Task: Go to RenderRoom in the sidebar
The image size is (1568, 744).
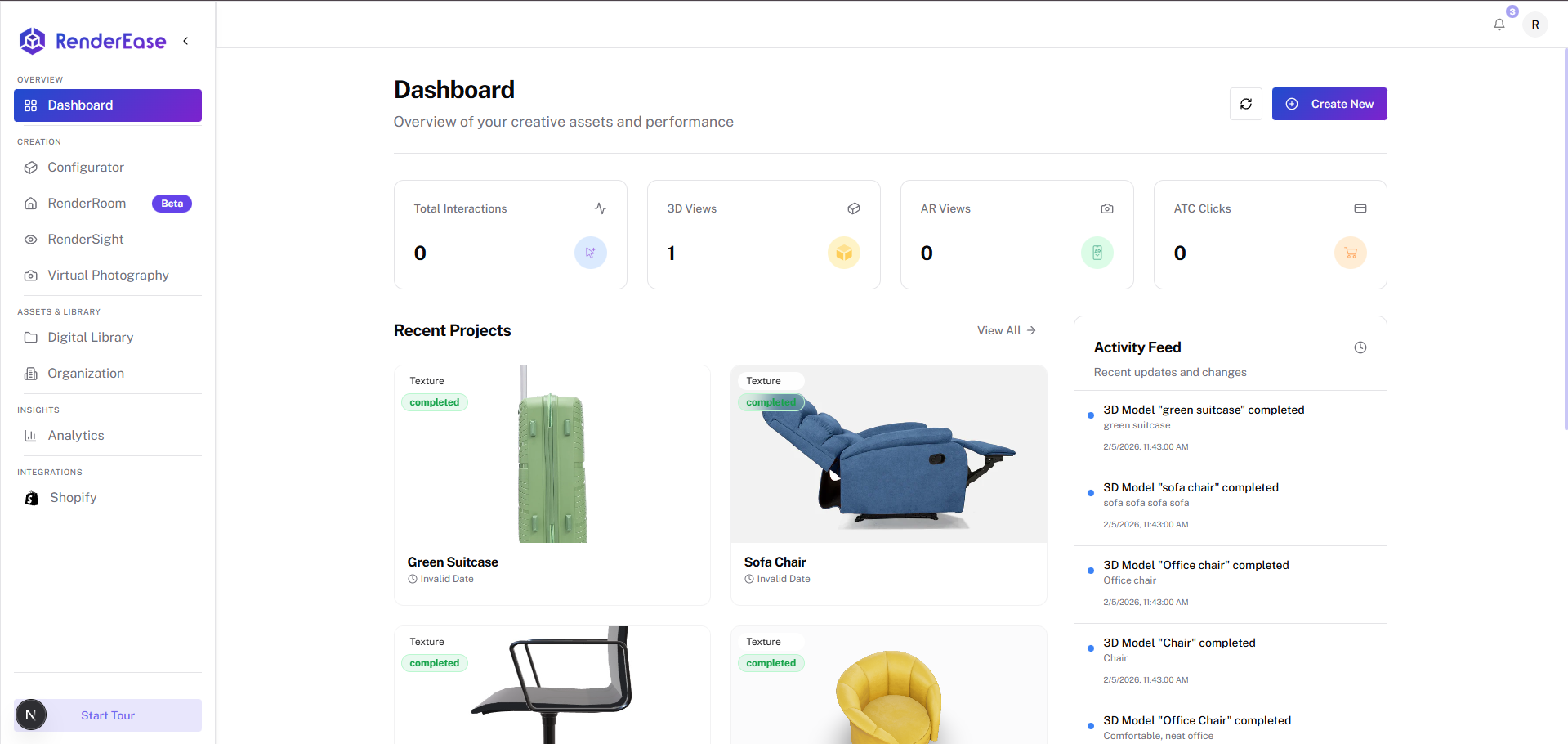Action: (x=108, y=204)
